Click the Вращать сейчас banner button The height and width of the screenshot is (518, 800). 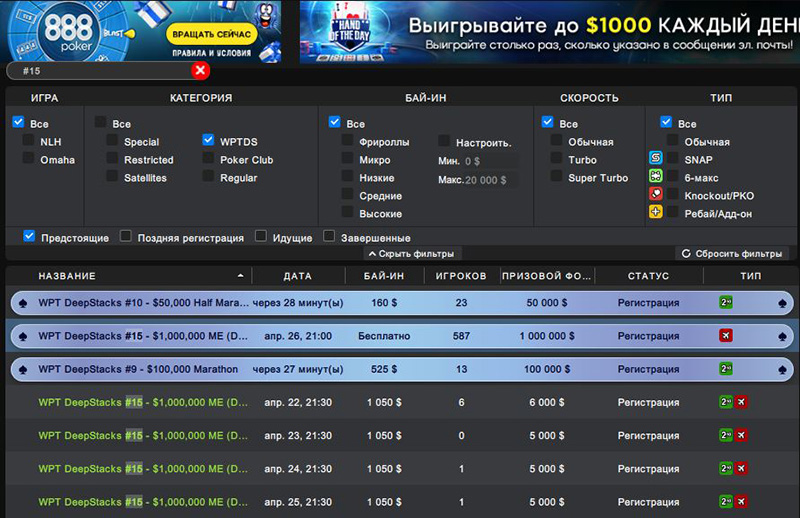coord(211,34)
